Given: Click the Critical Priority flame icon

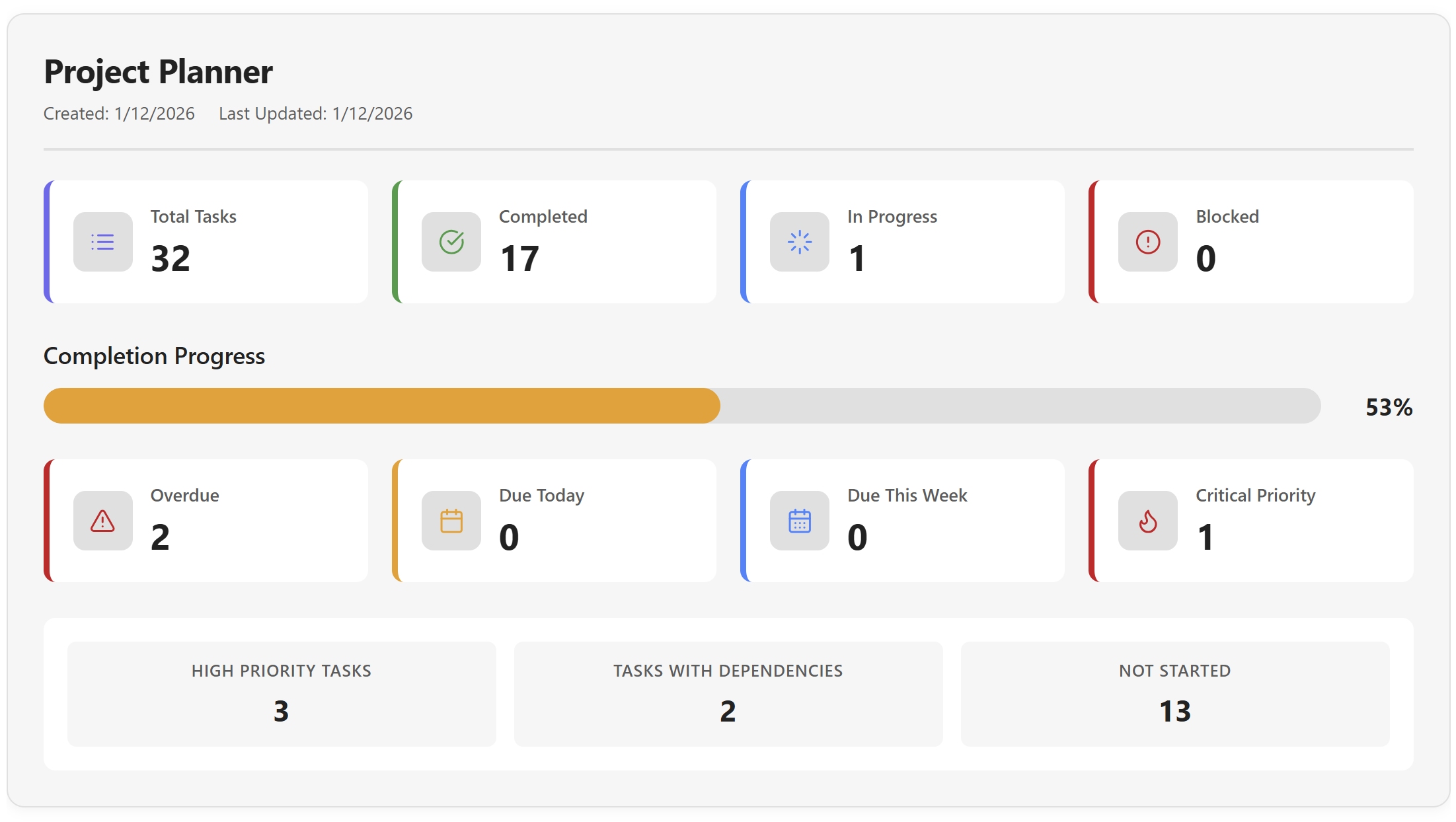Looking at the screenshot, I should pyautogui.click(x=1147, y=521).
